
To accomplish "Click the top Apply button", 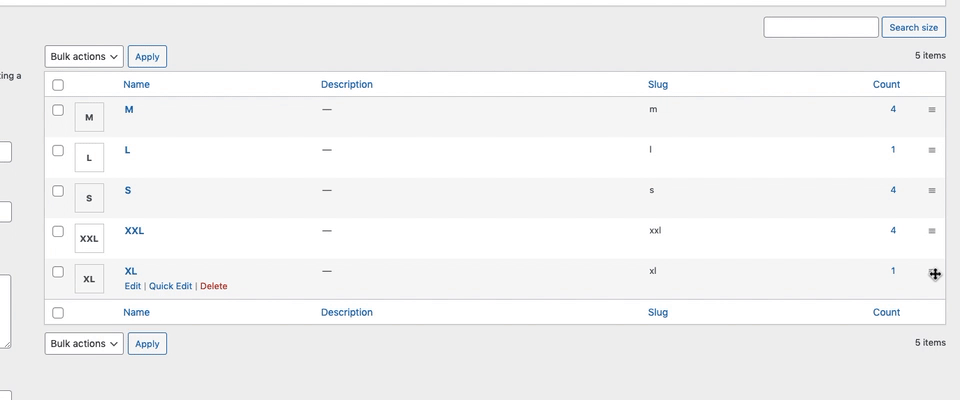I will [147, 57].
